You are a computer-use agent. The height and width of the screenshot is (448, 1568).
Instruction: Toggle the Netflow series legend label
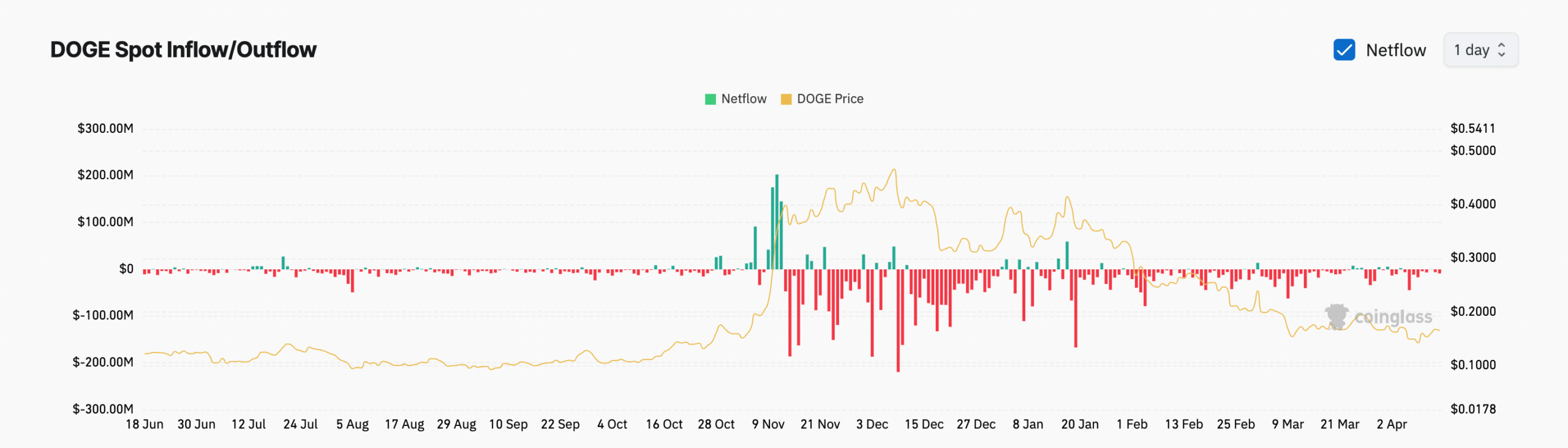click(744, 99)
